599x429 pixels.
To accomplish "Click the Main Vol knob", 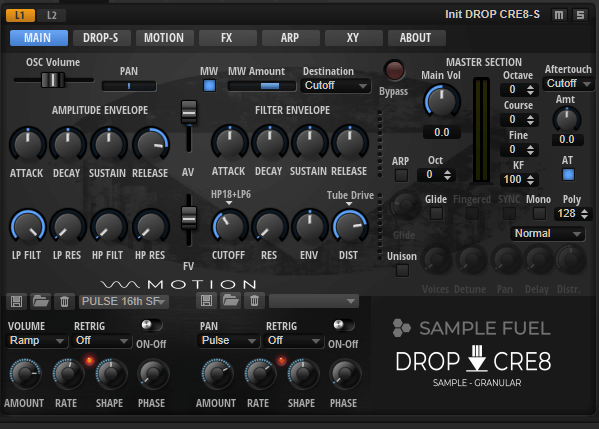I will [x=442, y=101].
